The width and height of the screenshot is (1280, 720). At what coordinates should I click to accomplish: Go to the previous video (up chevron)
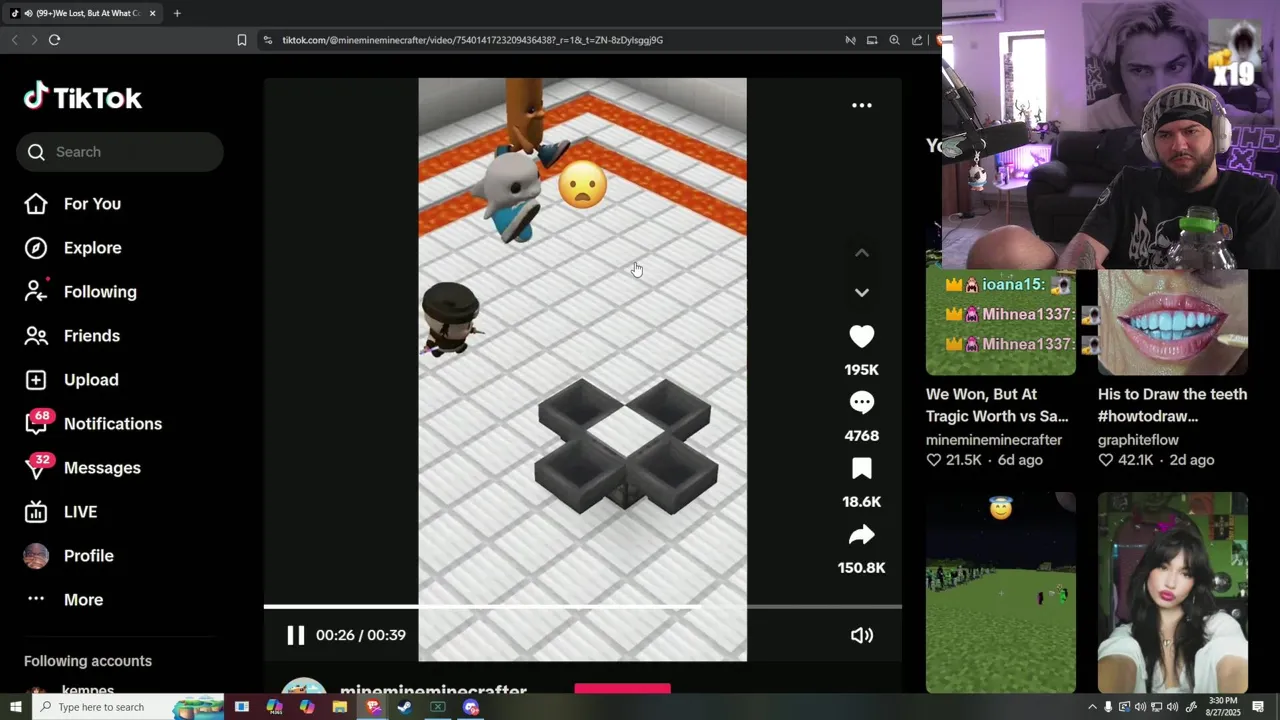coord(861,253)
